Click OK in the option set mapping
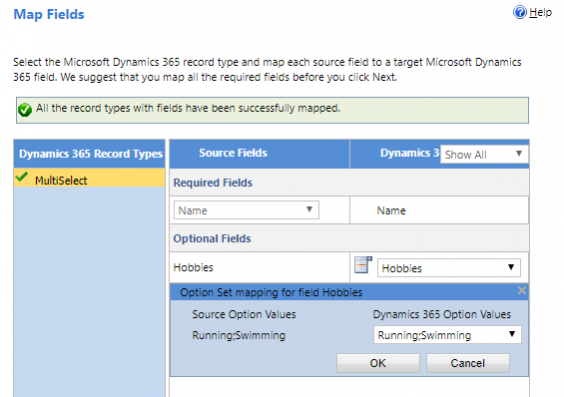The height and width of the screenshot is (397, 564). tap(378, 363)
